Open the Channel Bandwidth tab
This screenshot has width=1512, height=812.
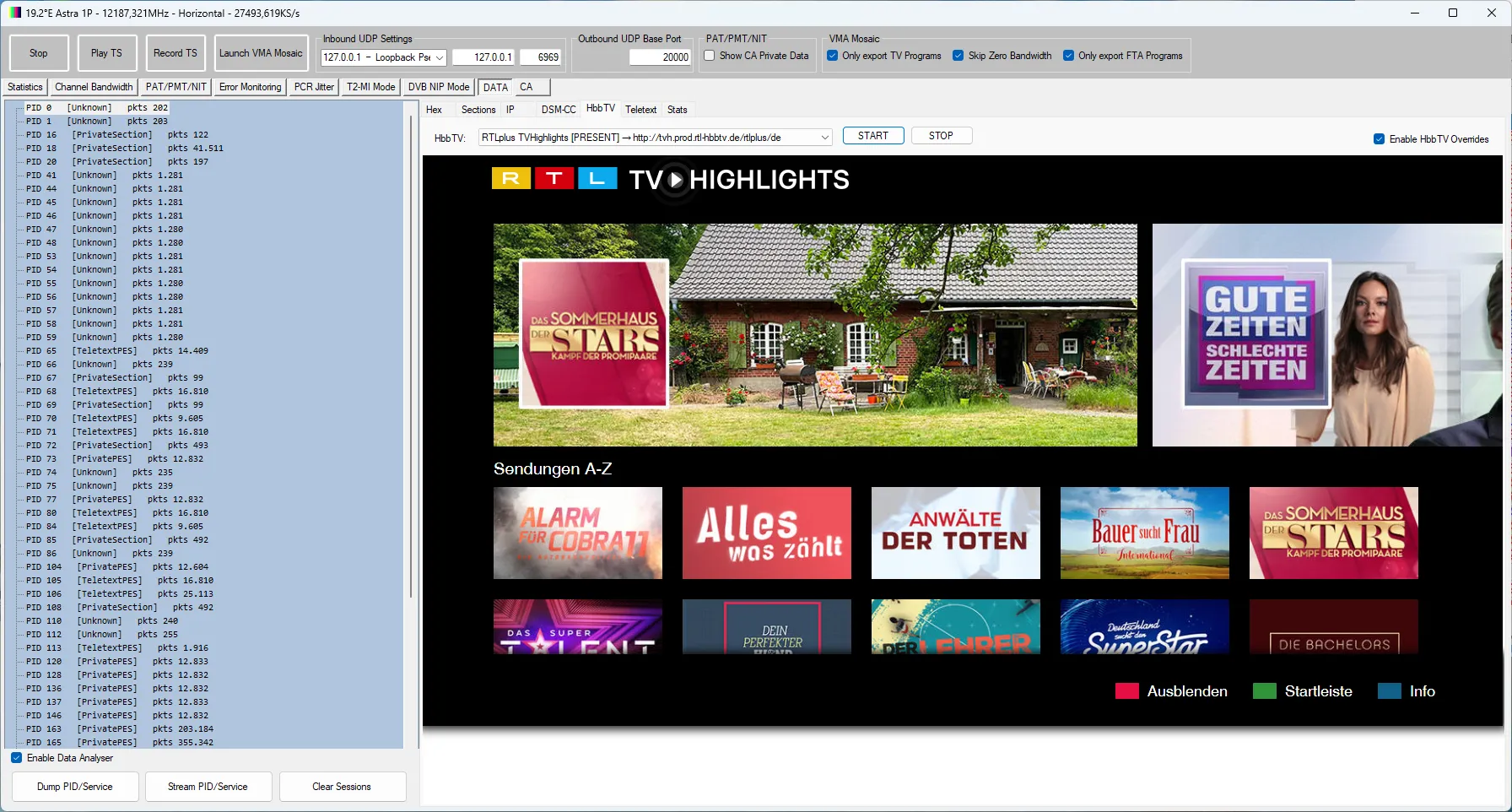pos(94,87)
